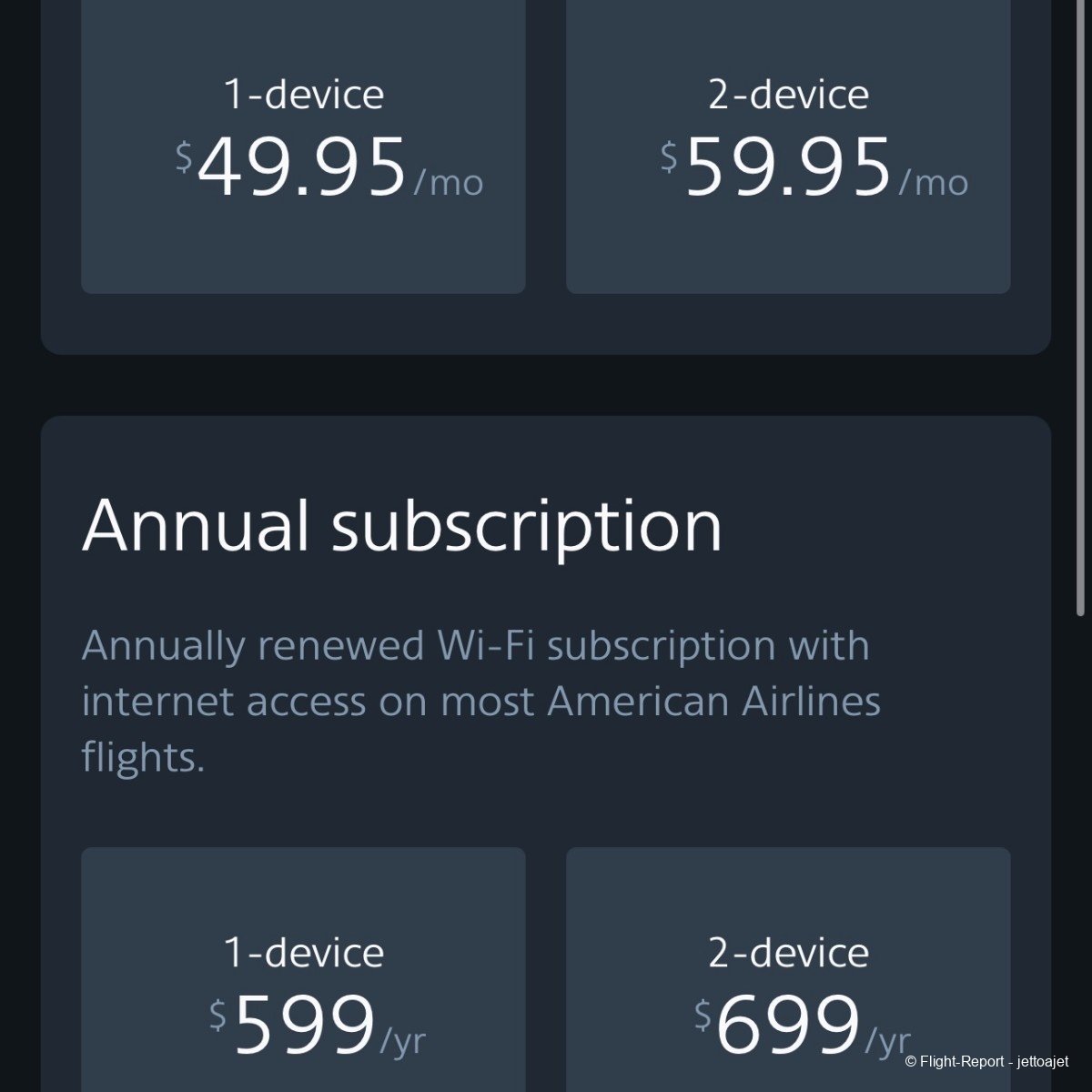1092x1092 pixels.
Task: Select the 2-device $59.95 monthly plan card
Action: tap(788, 147)
